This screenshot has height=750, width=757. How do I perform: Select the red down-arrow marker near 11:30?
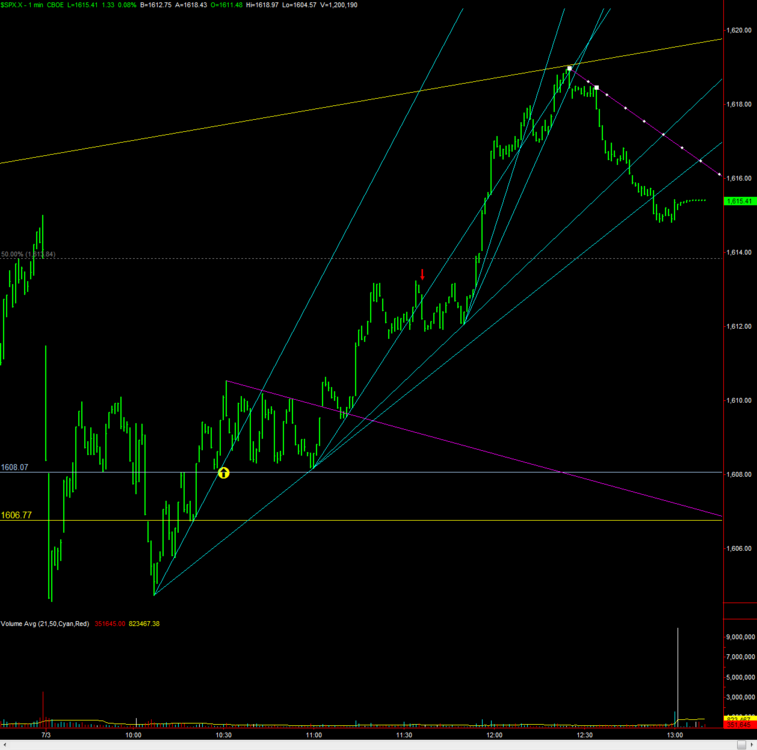pyautogui.click(x=422, y=275)
